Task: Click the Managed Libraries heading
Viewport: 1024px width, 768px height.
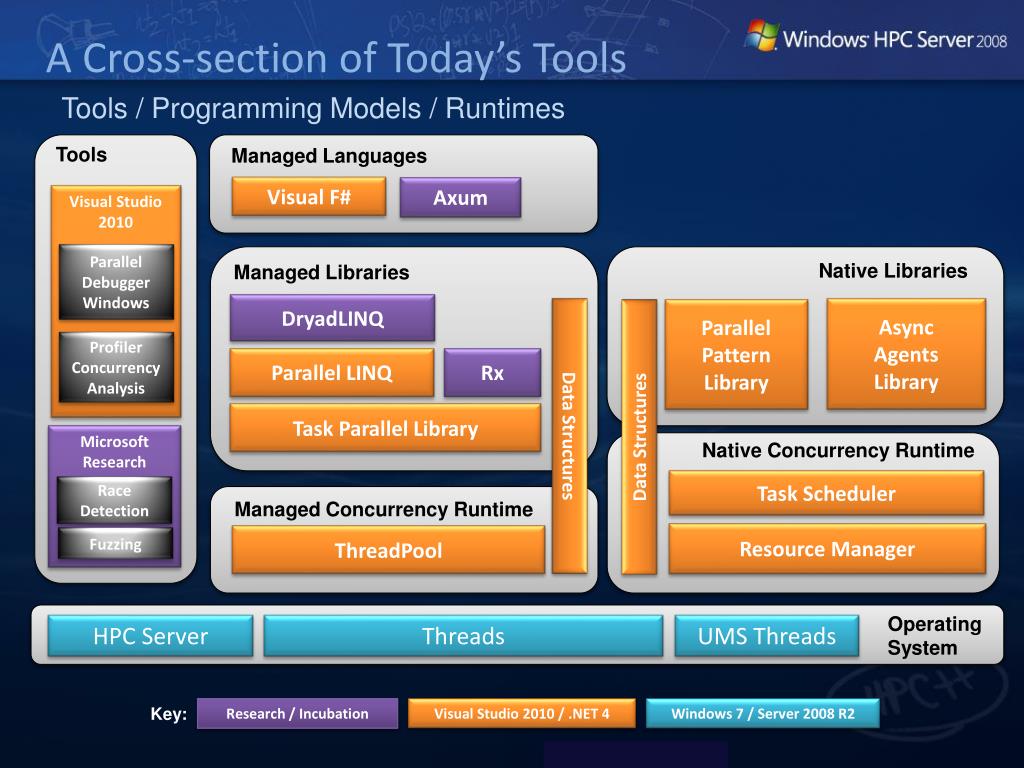Action: pyautogui.click(x=321, y=272)
